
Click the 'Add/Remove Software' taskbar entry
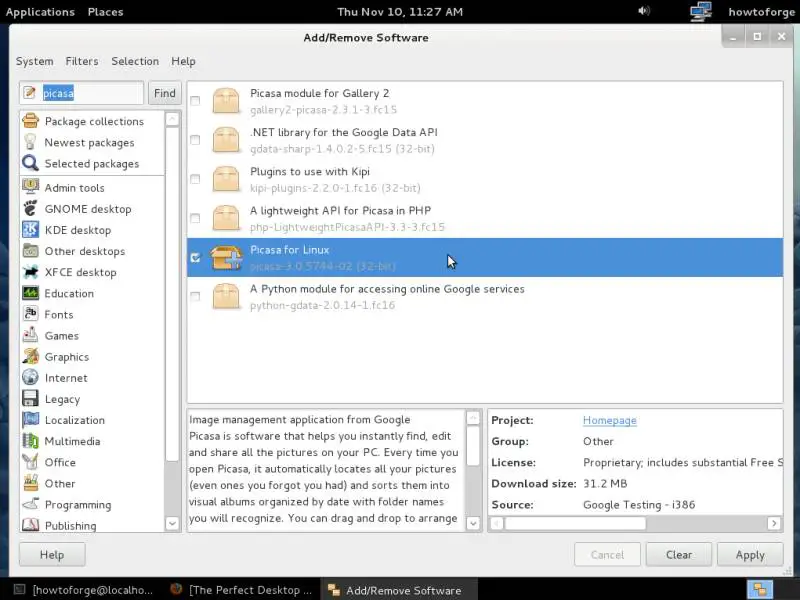tap(399, 590)
